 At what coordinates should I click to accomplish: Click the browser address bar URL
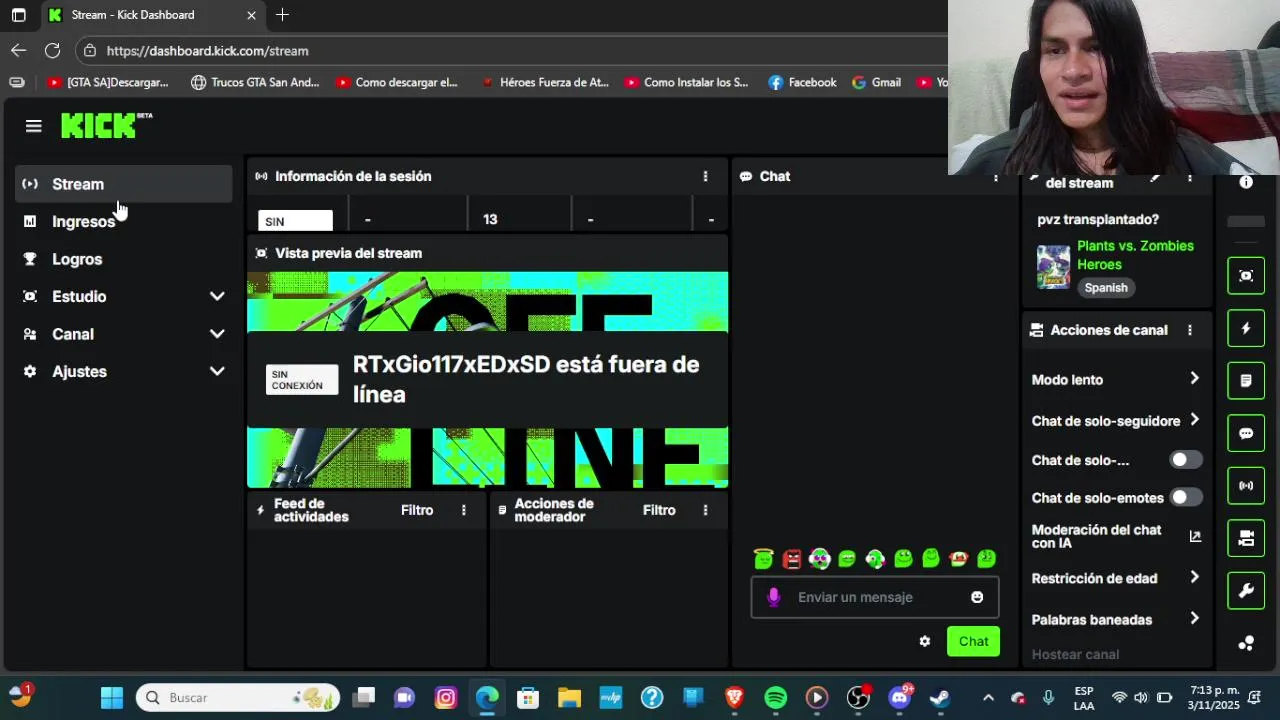click(207, 50)
